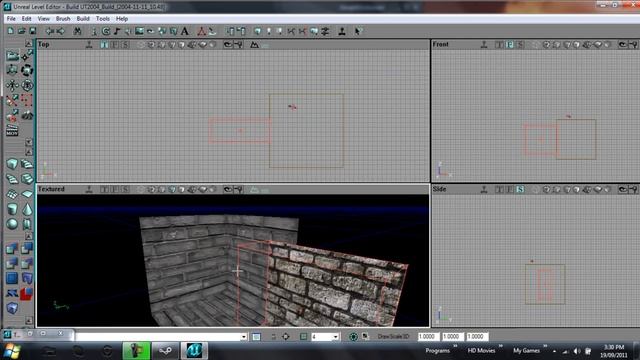Click the Steam taskbar button
640x360 pixels.
pyautogui.click(x=165, y=351)
